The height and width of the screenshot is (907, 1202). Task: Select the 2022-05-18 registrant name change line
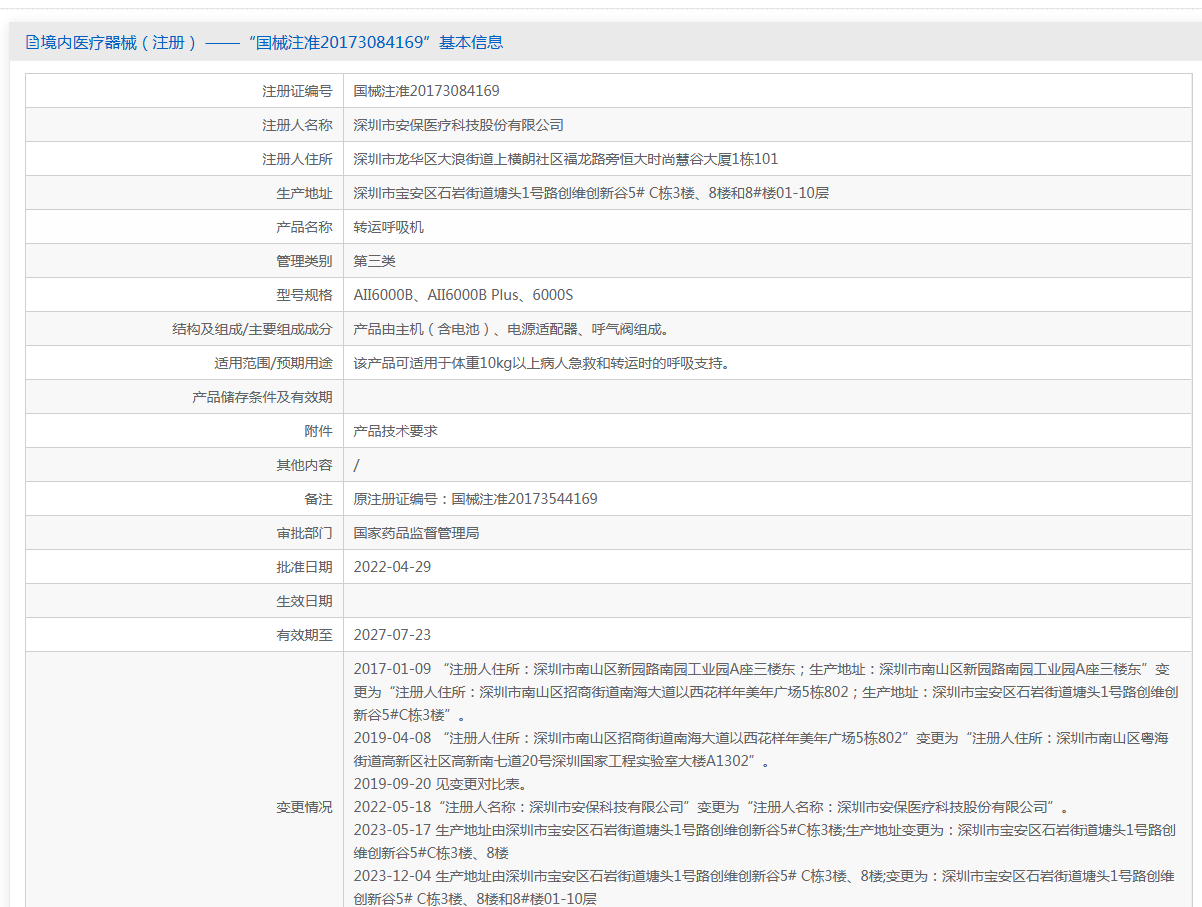point(711,807)
